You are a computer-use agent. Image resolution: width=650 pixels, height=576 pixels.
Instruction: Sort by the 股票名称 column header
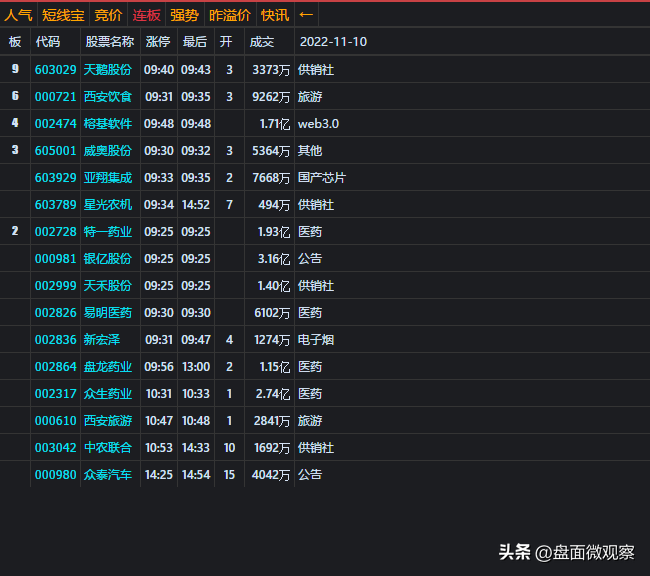(x=109, y=41)
